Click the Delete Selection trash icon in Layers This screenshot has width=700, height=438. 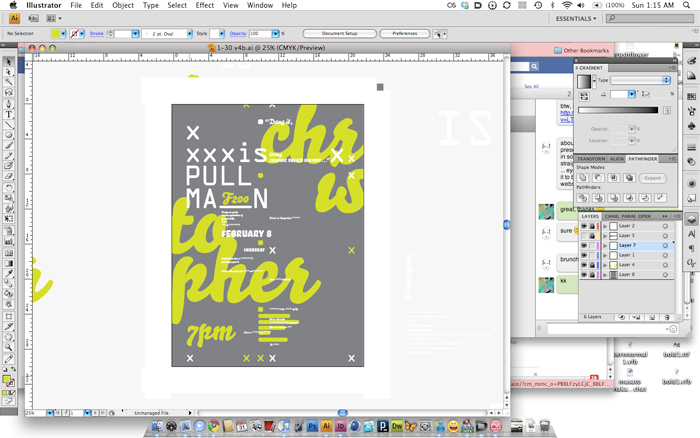click(x=667, y=317)
